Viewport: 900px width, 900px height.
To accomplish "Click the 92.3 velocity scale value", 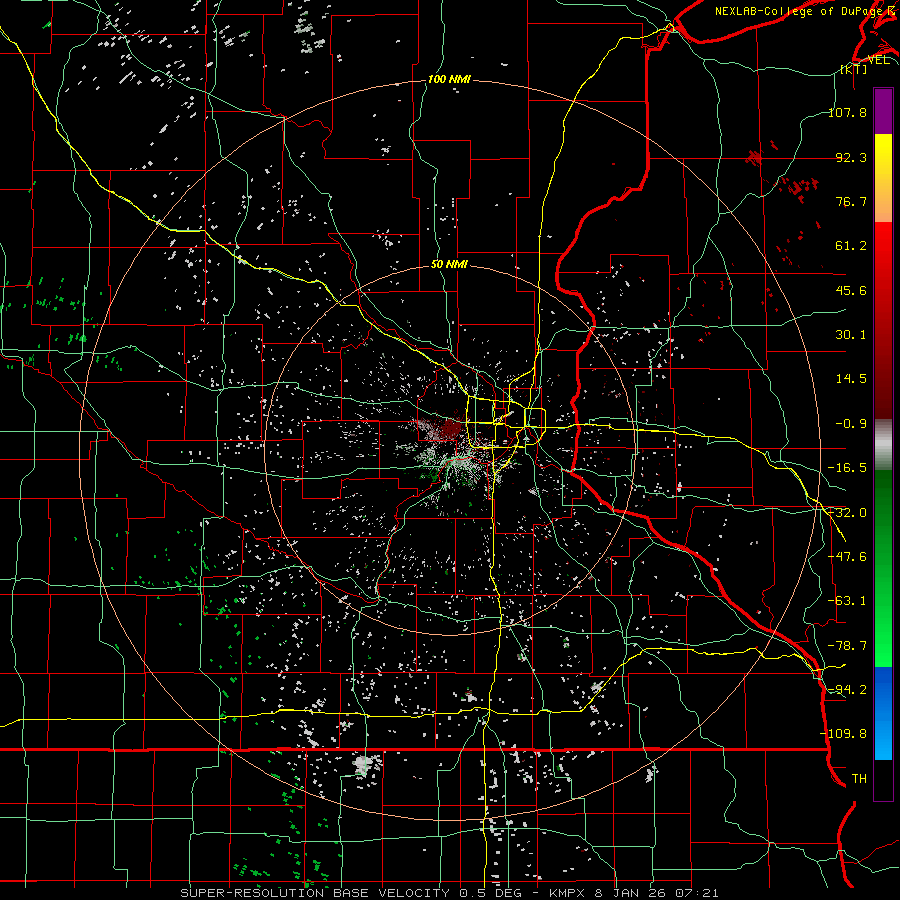I will coord(851,157).
